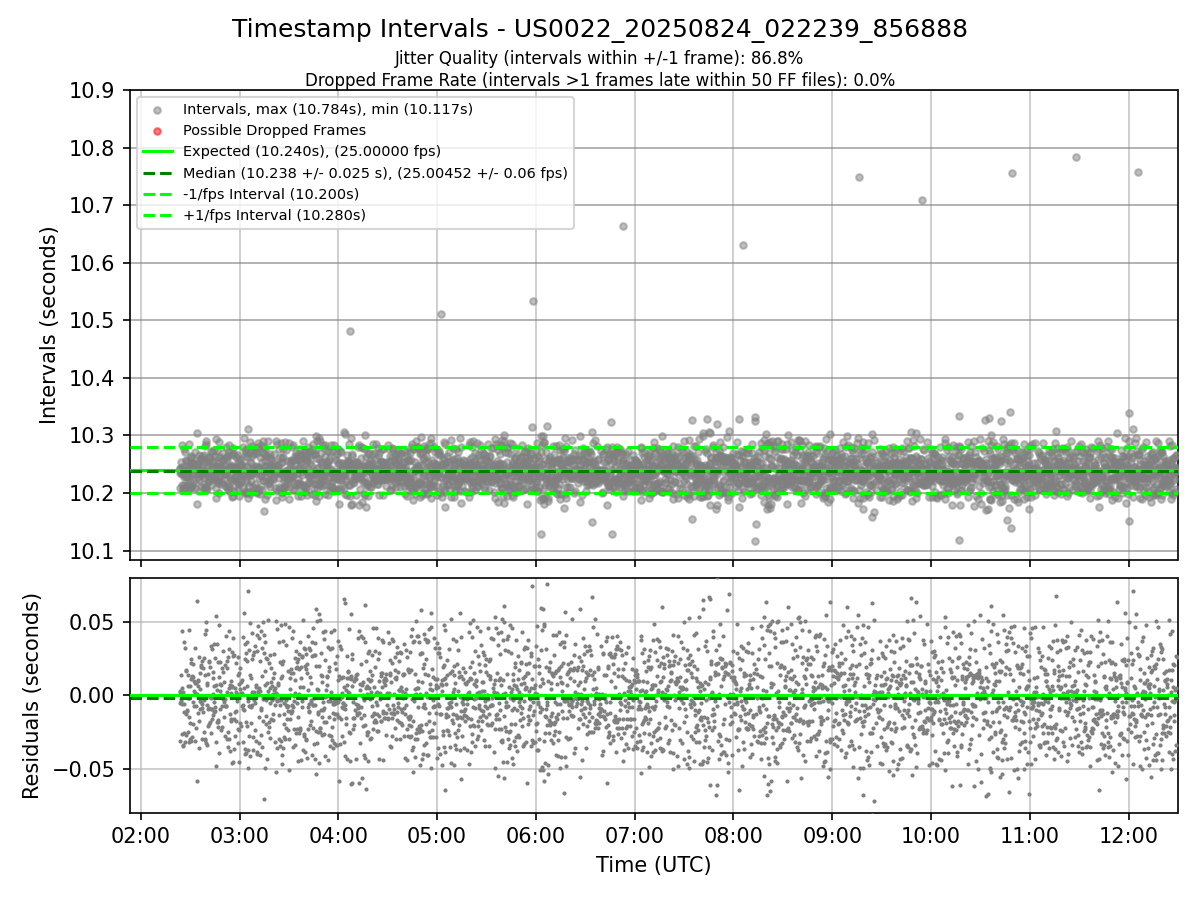Click the 09:00 time tick label
The width and height of the screenshot is (1200, 900).
click(x=832, y=835)
